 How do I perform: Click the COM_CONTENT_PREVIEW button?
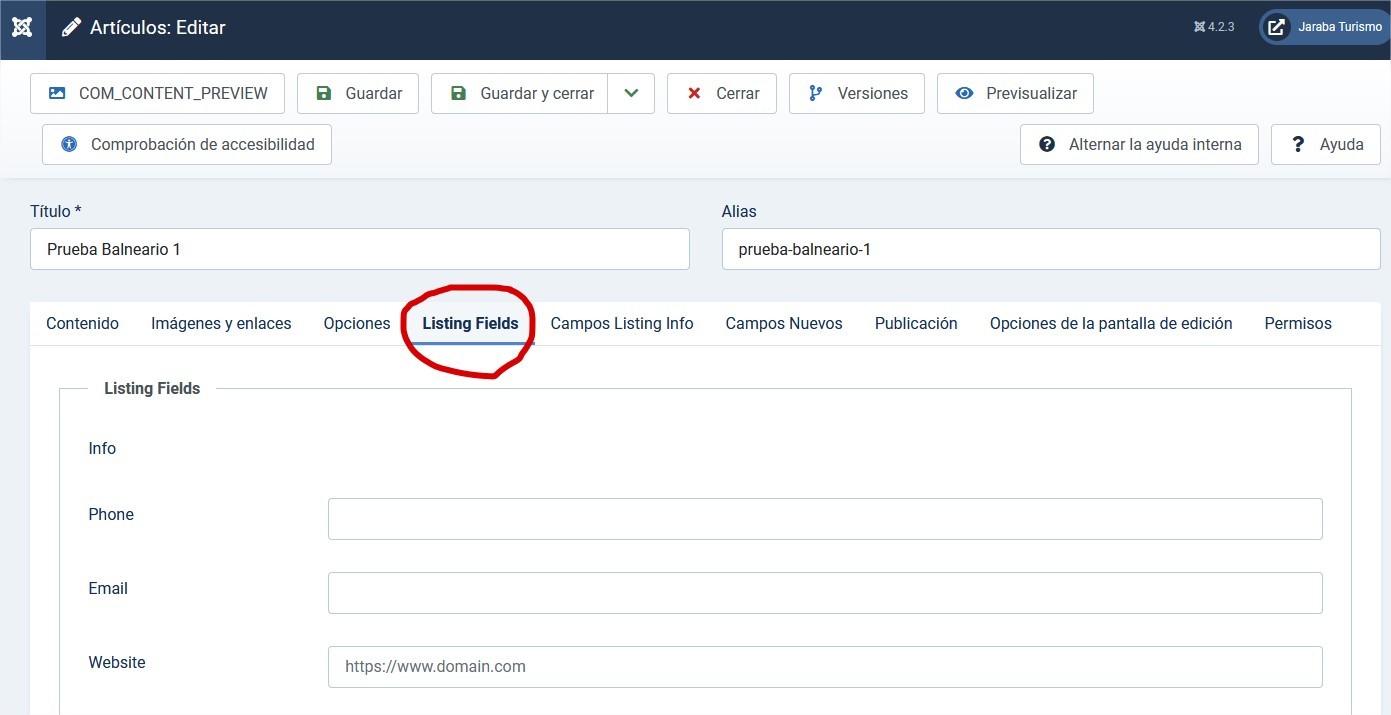pyautogui.click(x=157, y=93)
